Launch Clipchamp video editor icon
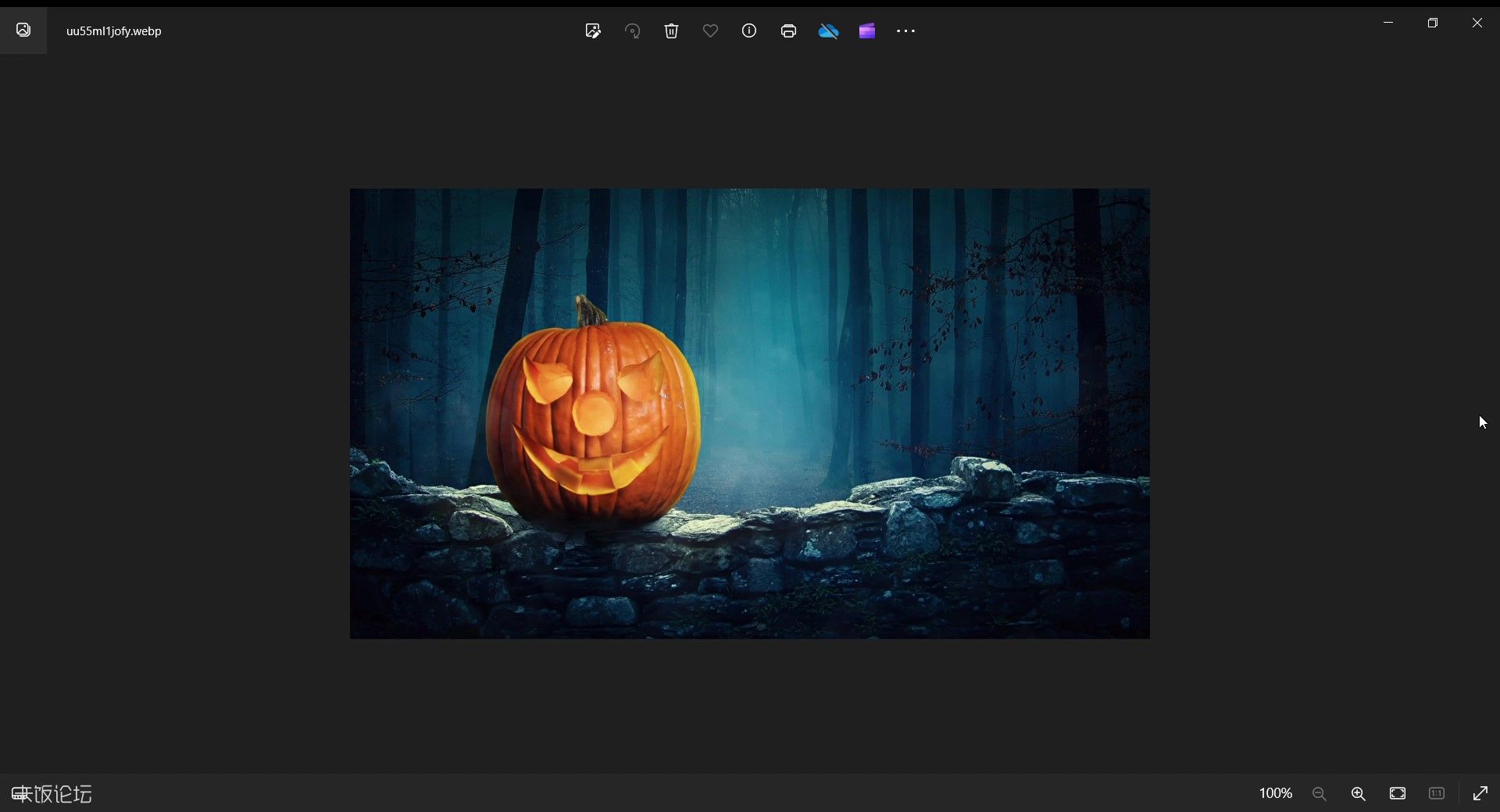 point(867,31)
